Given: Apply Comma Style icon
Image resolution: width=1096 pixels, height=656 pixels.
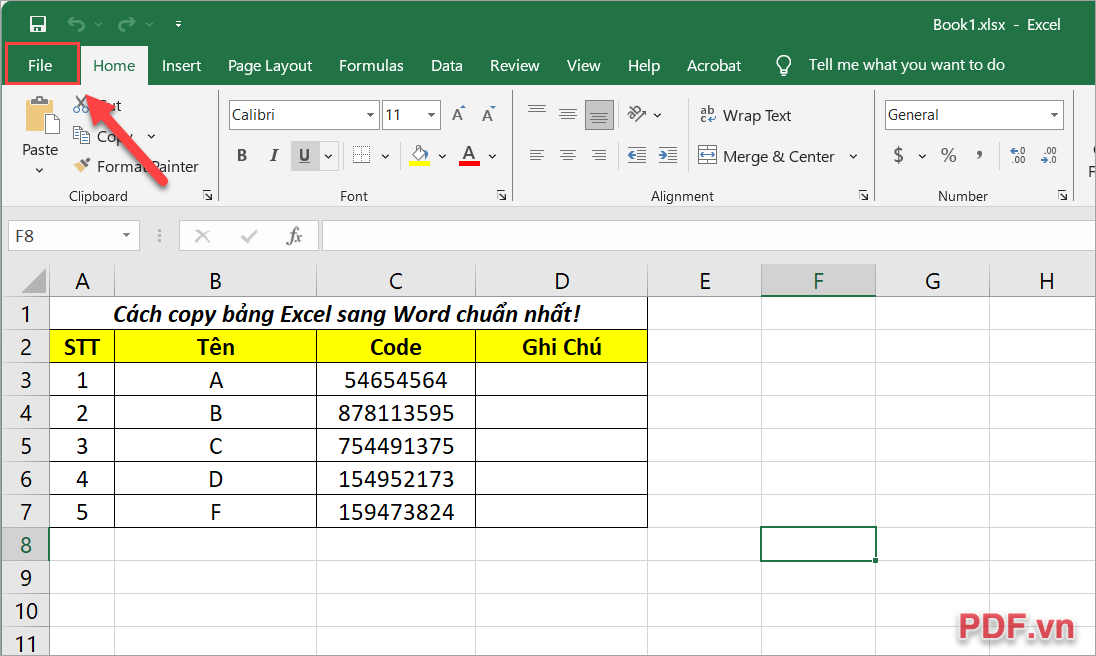Looking at the screenshot, I should pyautogui.click(x=979, y=155).
